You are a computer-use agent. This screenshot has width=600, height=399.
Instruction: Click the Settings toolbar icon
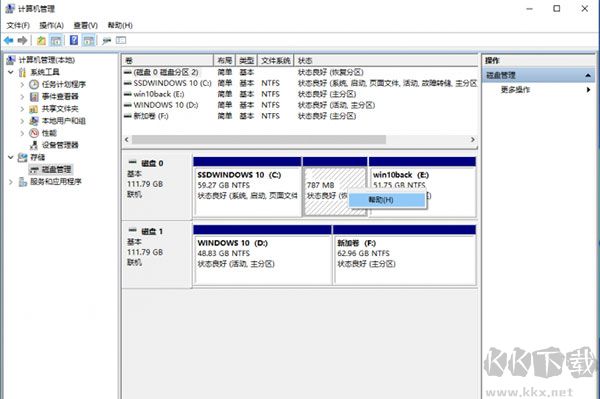[107, 40]
